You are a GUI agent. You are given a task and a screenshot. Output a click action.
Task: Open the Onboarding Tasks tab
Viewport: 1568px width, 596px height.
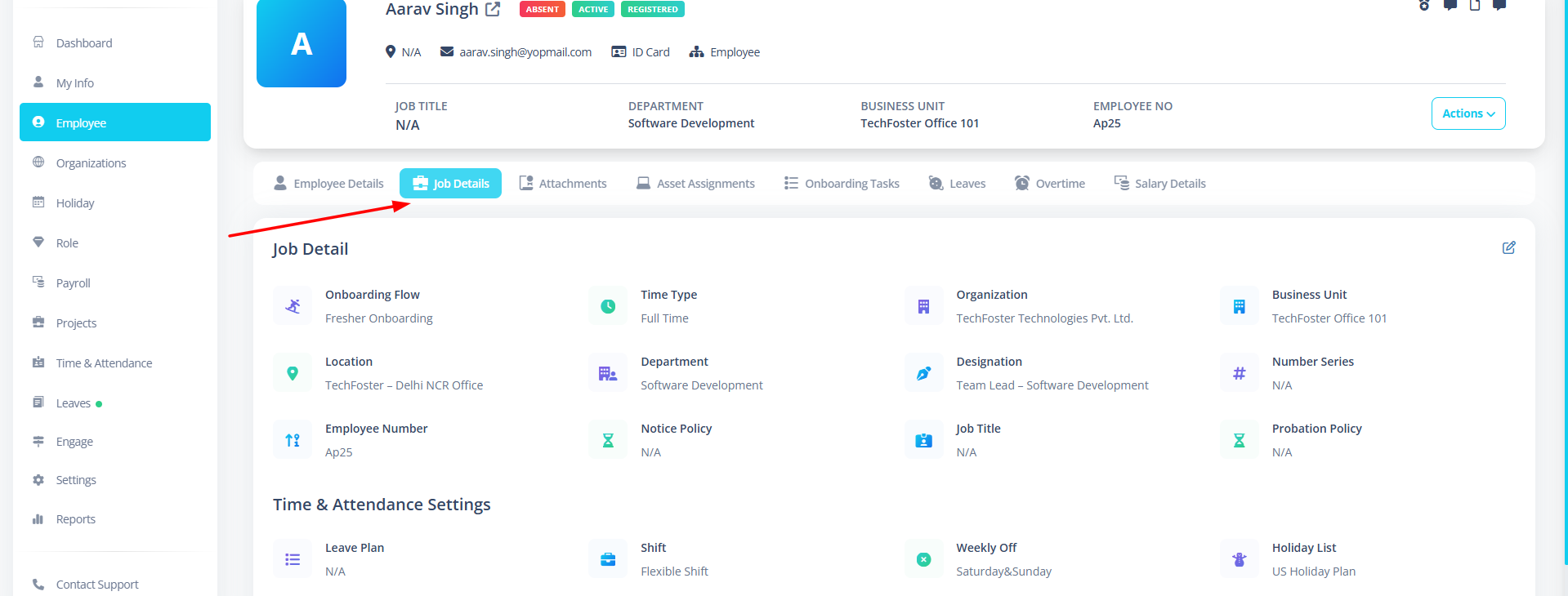coord(842,184)
